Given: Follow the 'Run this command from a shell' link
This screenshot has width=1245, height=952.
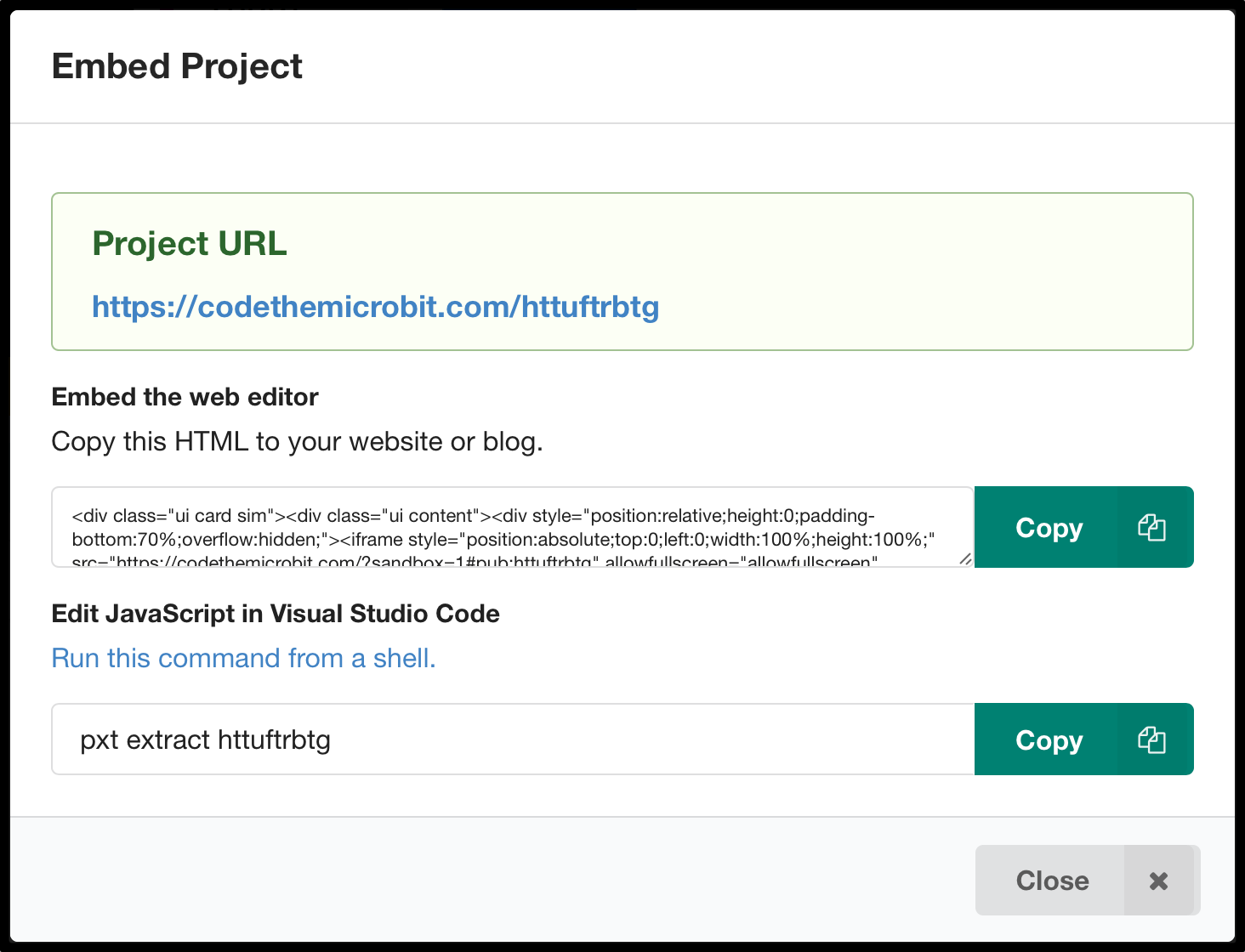Looking at the screenshot, I should [243, 658].
